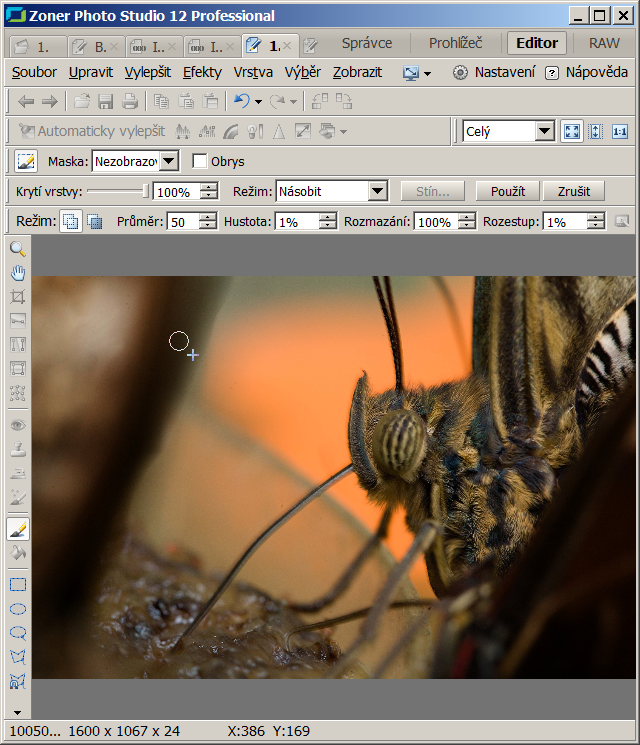Toggle the second Režim selection mode button
The image size is (640, 745).
coord(94,222)
